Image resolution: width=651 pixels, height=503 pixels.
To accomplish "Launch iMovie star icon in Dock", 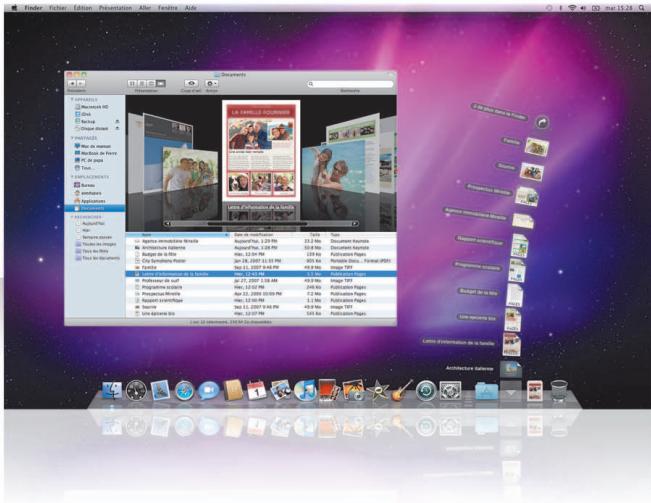I will click(x=378, y=390).
